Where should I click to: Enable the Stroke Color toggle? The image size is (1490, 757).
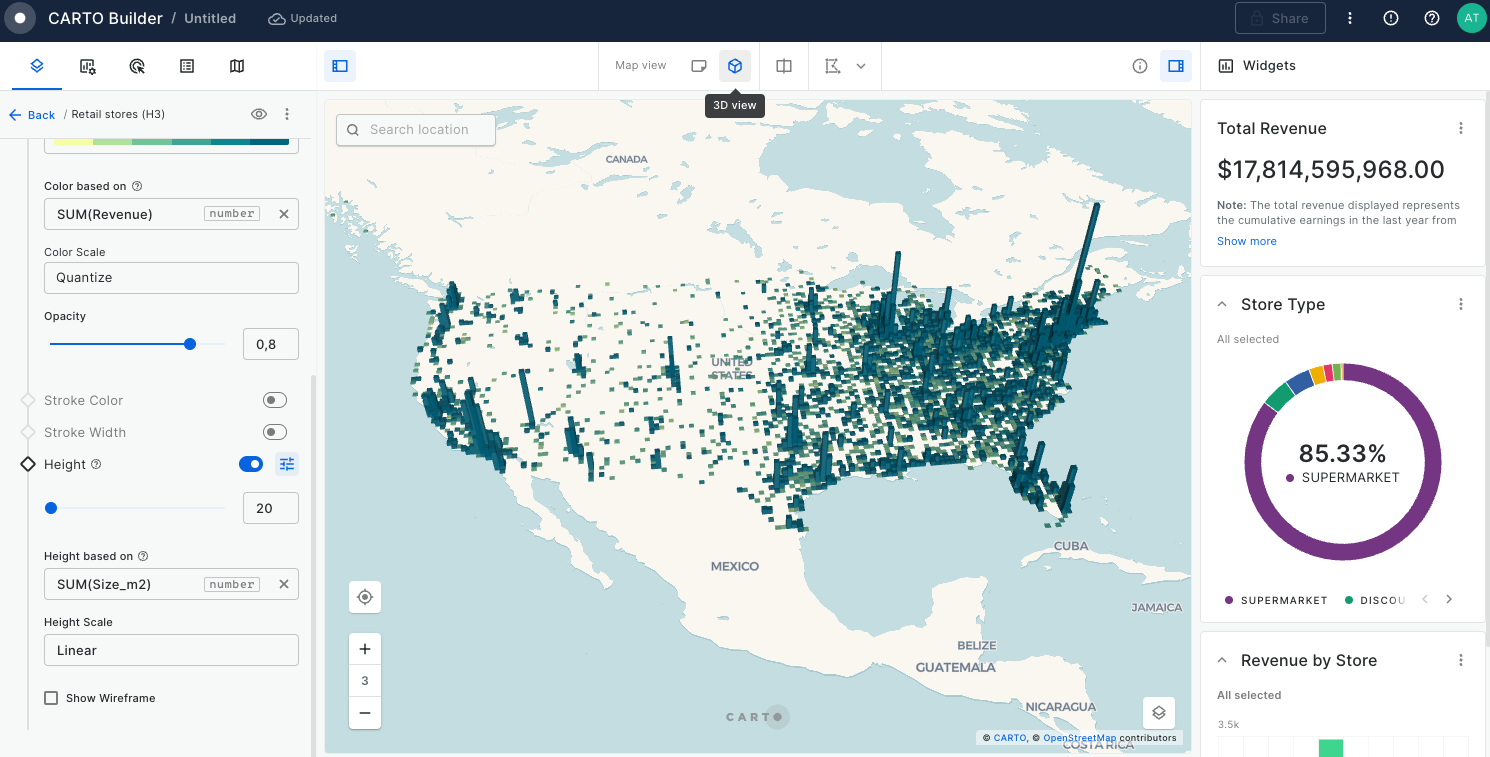(274, 400)
